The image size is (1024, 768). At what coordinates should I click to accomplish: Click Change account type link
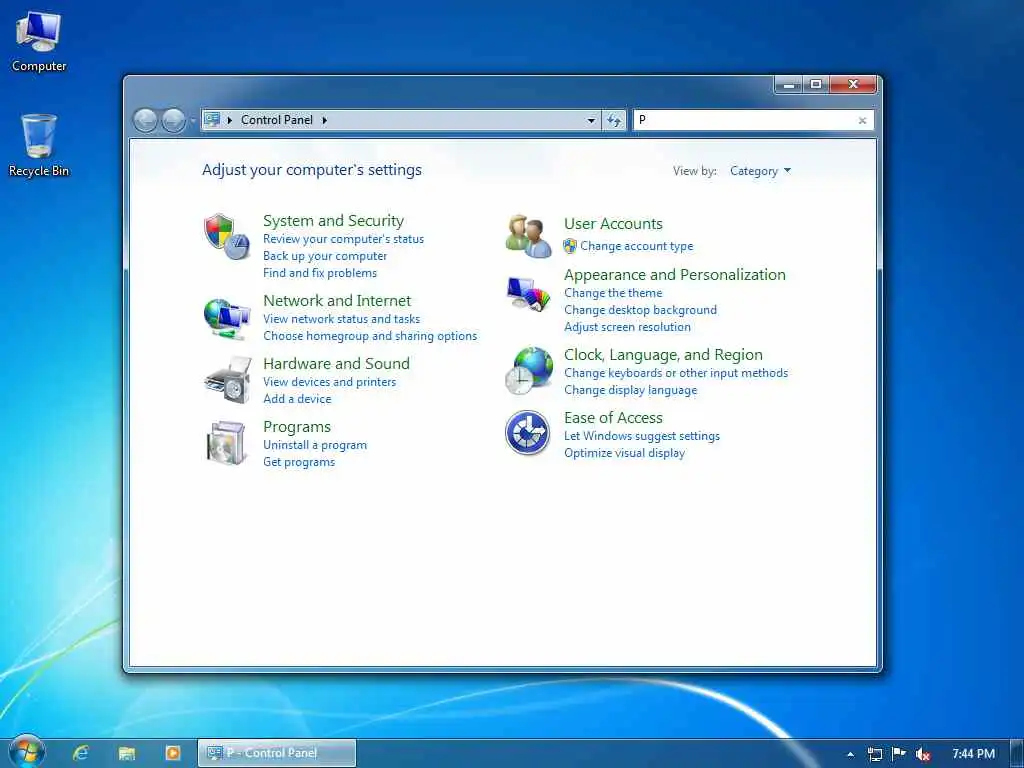coord(637,246)
